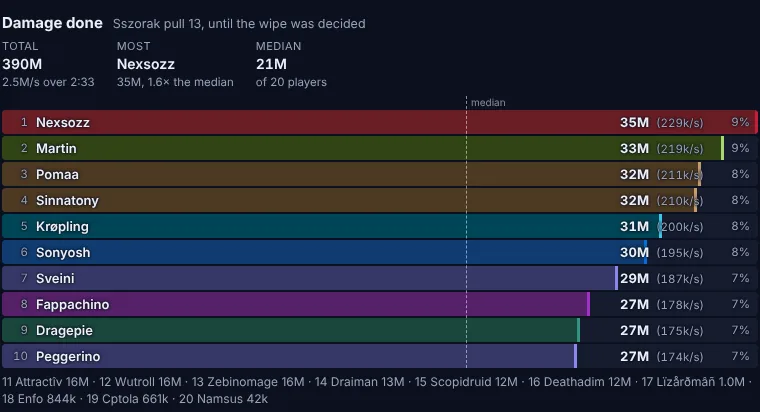Screen dimensions: 760x412
Task: Click Krøpling's 31M damage value
Action: [634, 226]
